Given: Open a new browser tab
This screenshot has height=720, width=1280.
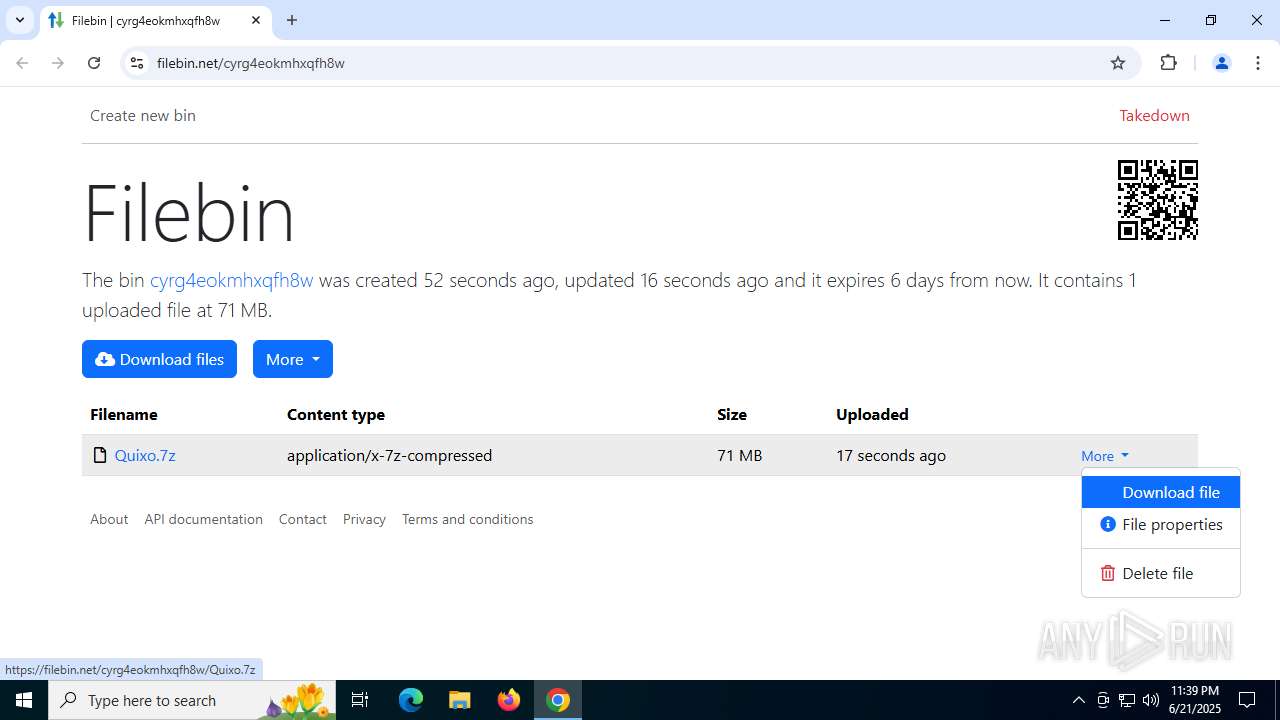Looking at the screenshot, I should click(x=292, y=20).
